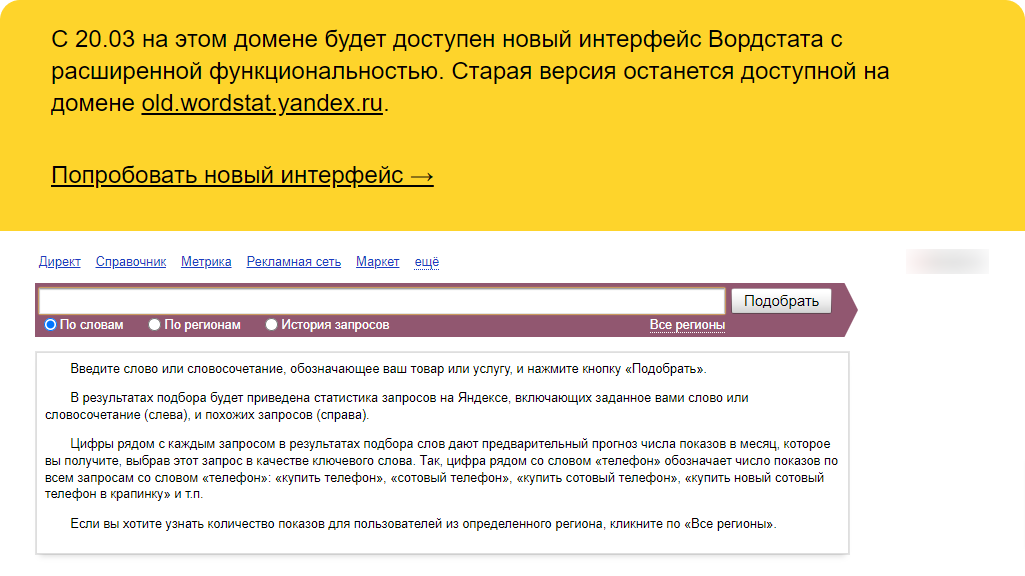Click paragraph starting "В результатах подбора"
The image size is (1025, 576).
[x=397, y=406]
